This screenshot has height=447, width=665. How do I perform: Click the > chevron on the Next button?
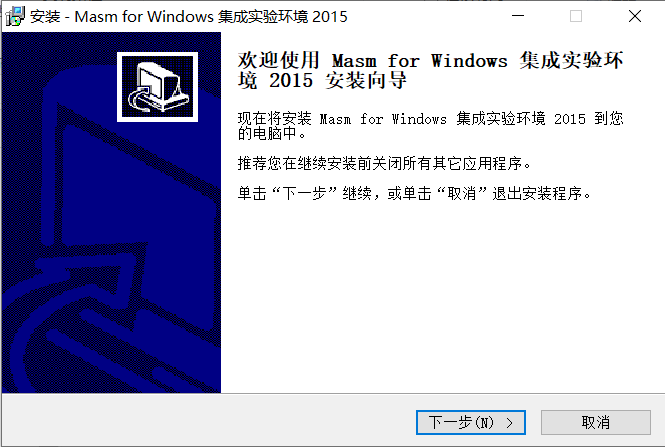(x=509, y=423)
